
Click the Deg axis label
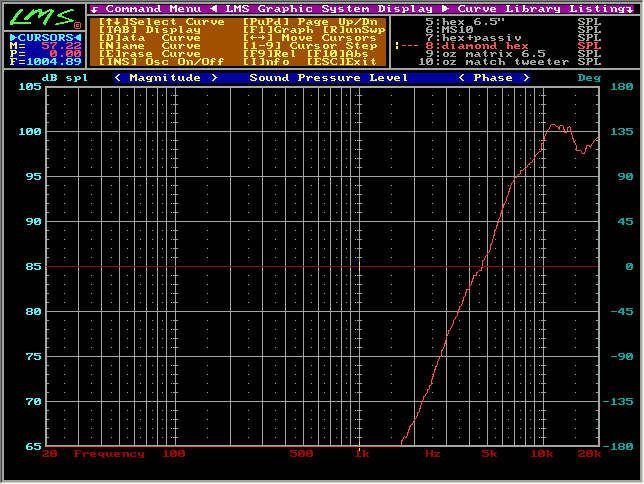coord(589,78)
